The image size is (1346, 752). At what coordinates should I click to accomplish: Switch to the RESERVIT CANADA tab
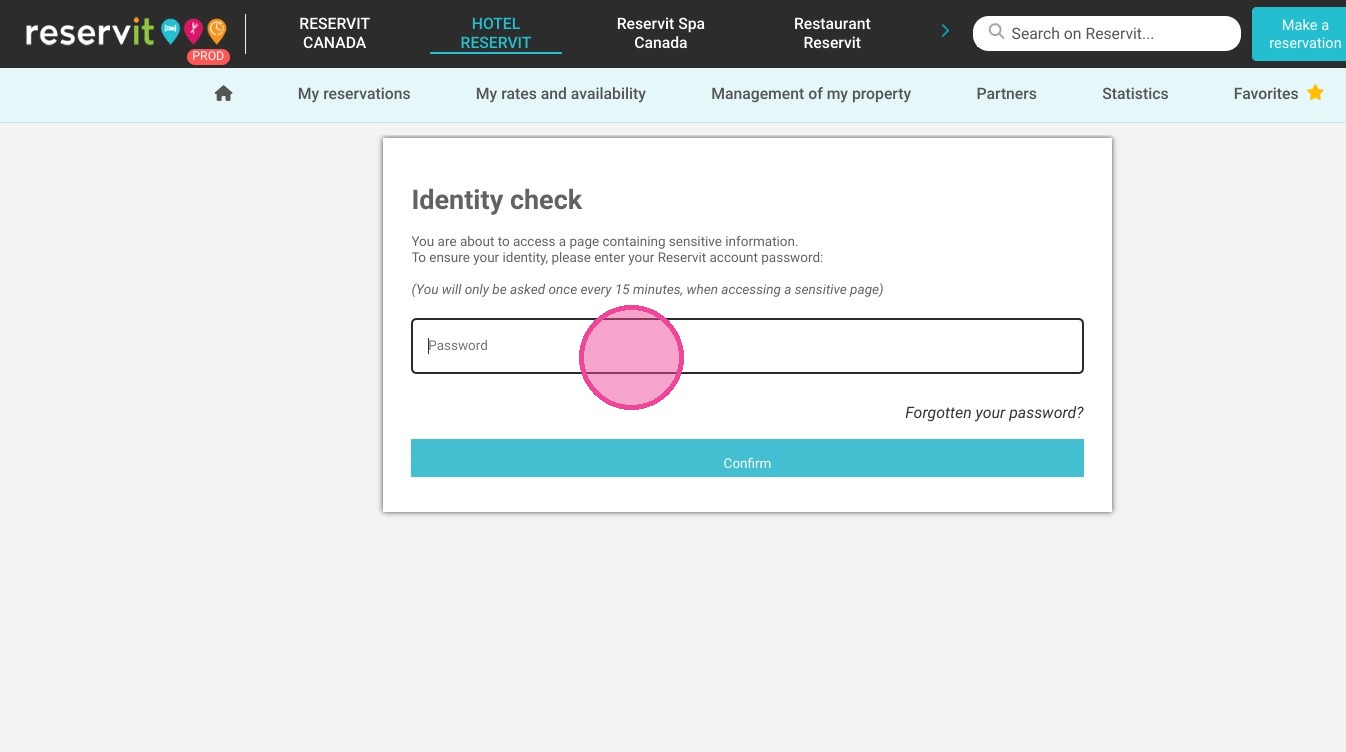334,33
